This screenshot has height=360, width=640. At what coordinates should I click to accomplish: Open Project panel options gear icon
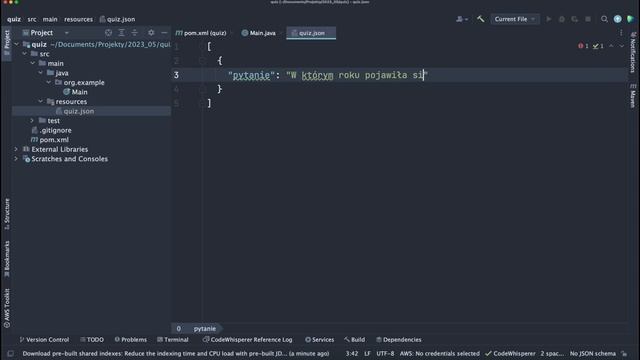151,33
